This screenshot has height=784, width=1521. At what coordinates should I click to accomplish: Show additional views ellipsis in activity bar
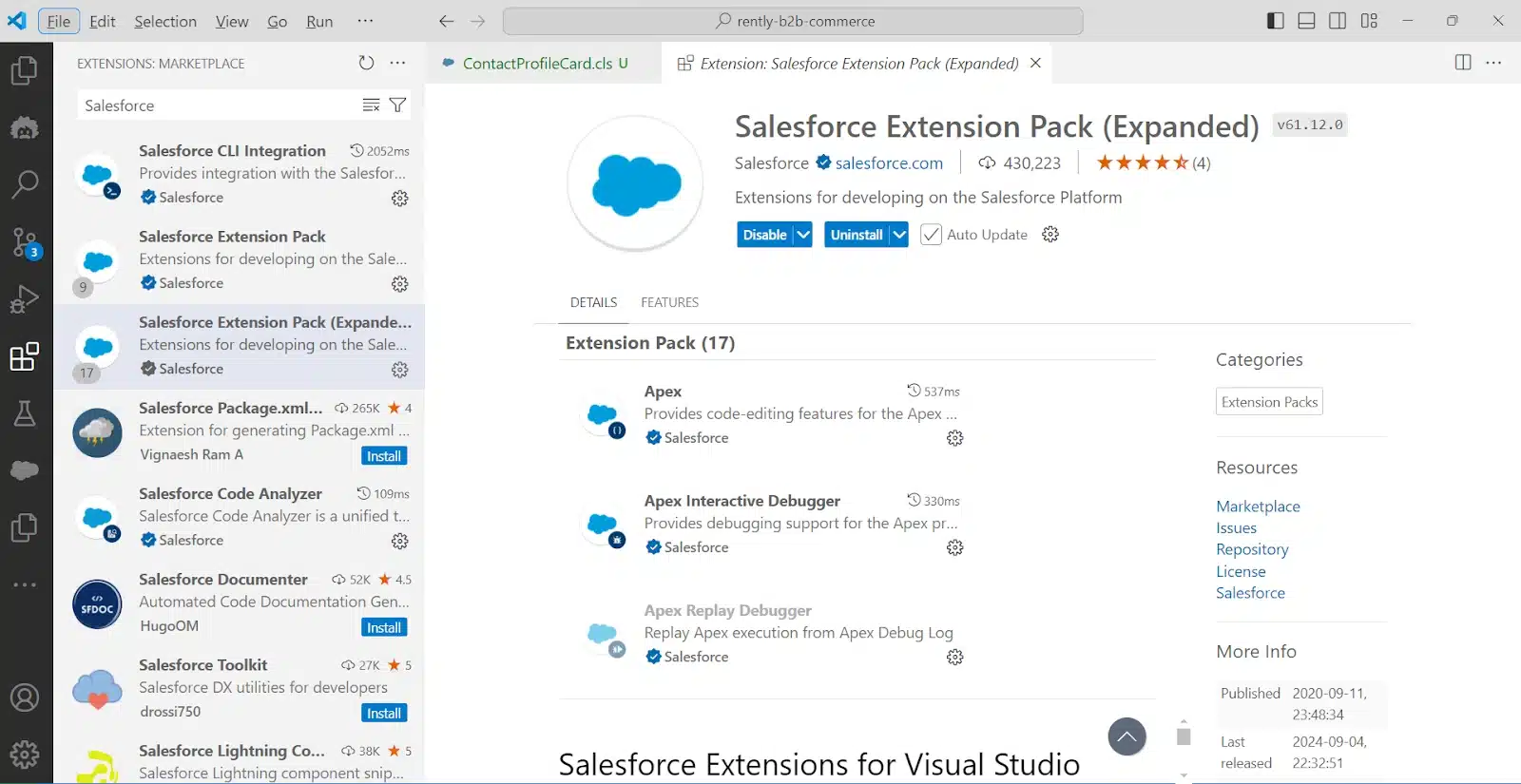click(25, 584)
